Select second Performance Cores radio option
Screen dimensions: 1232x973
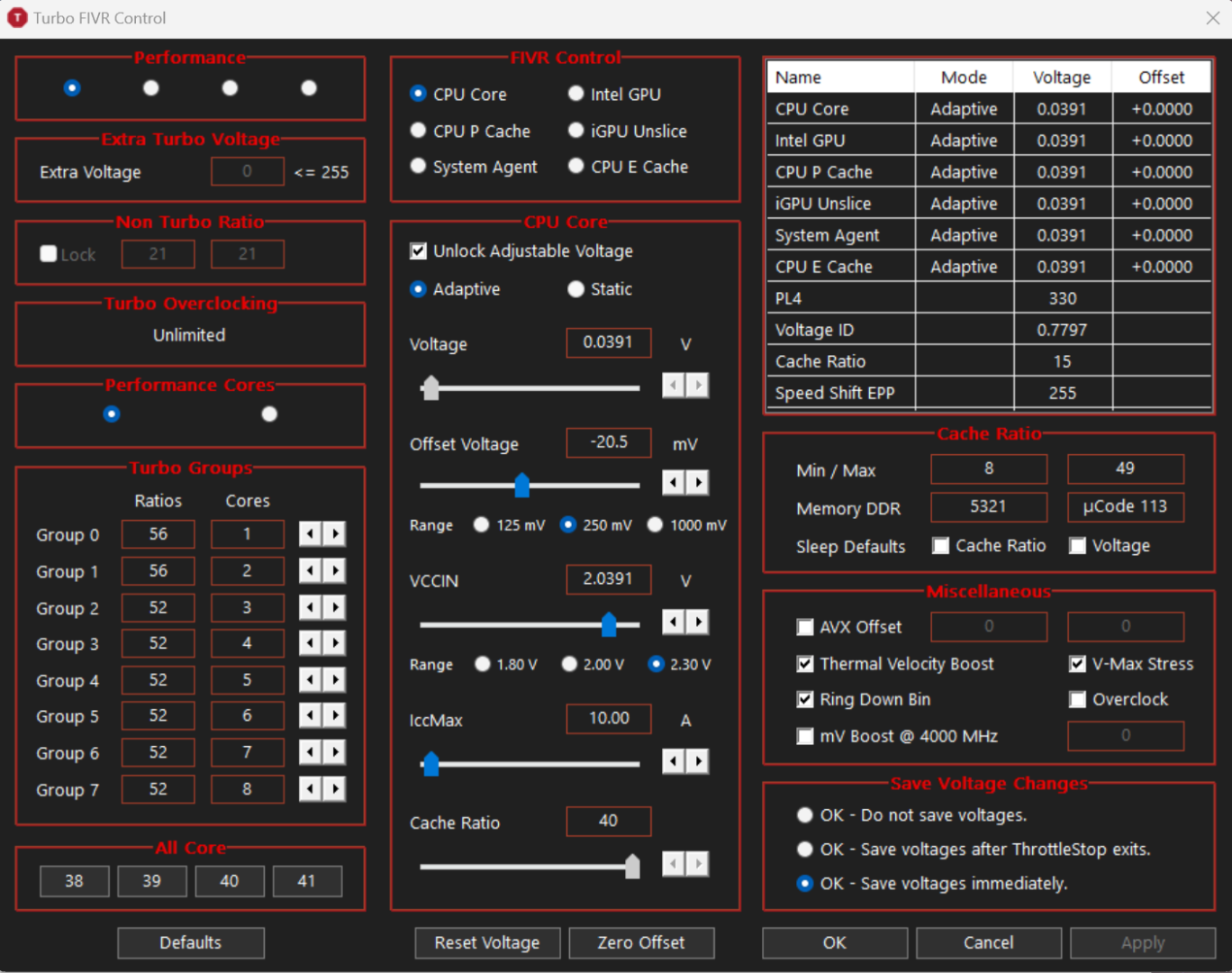point(269,414)
